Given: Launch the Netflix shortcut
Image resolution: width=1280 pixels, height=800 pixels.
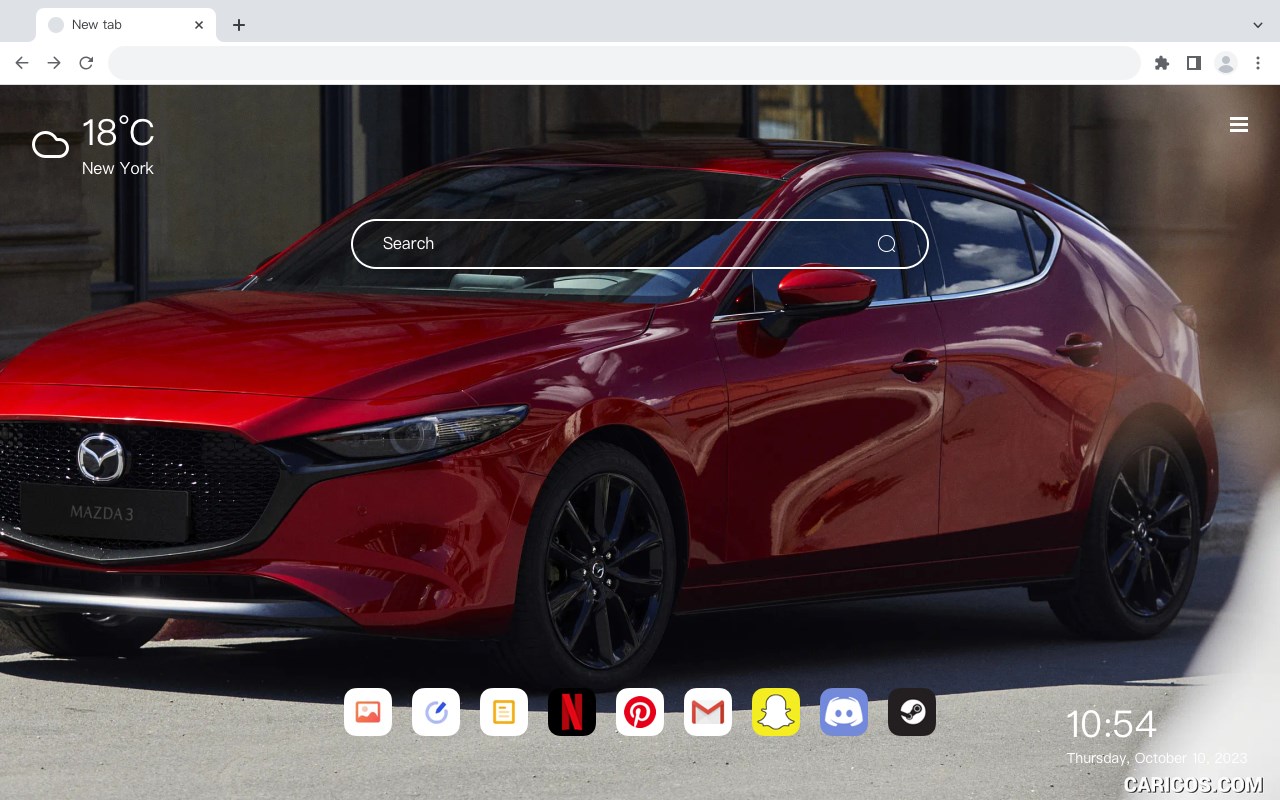Looking at the screenshot, I should 572,712.
